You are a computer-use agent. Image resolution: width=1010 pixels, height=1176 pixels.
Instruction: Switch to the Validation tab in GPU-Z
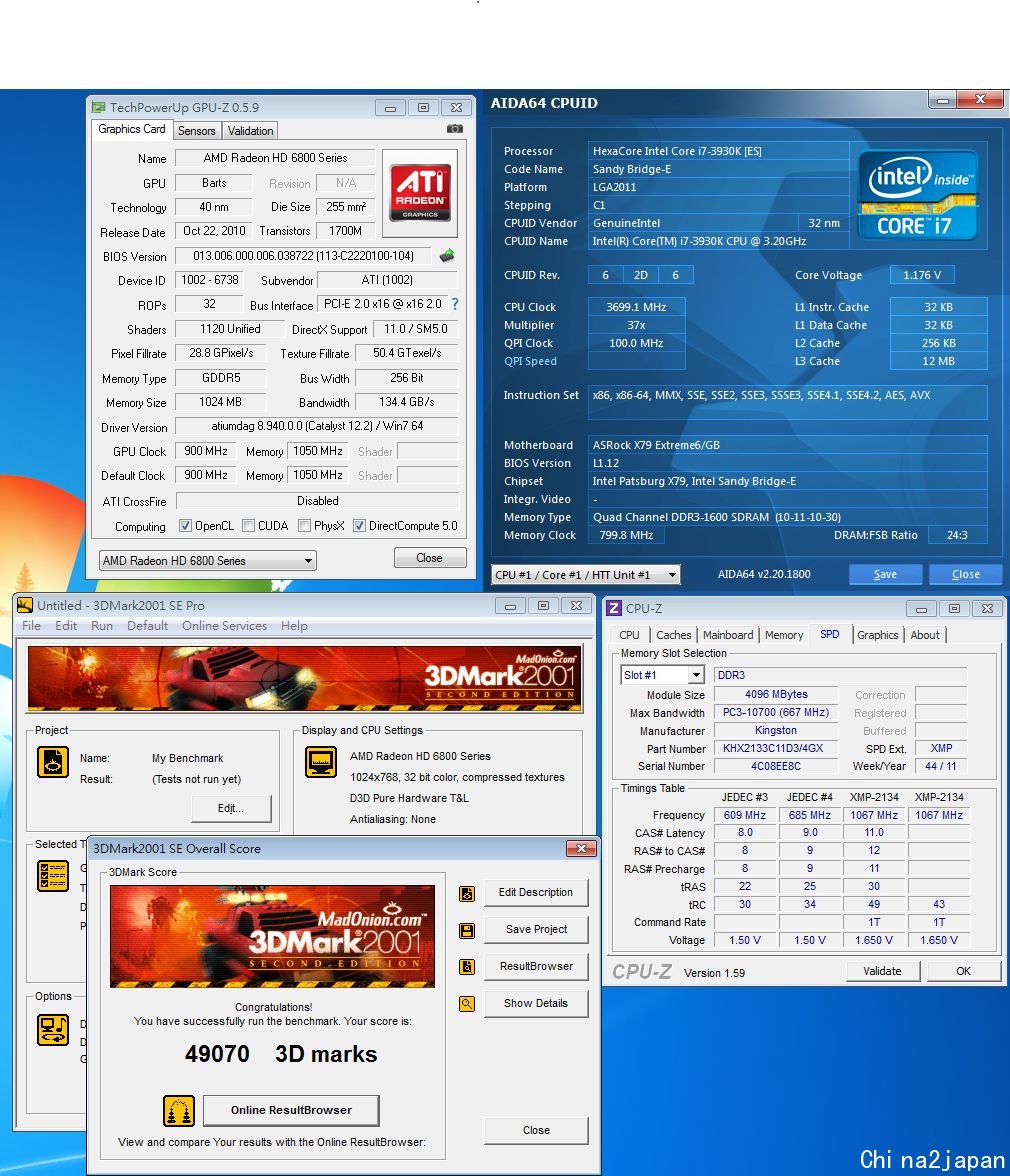(x=250, y=130)
